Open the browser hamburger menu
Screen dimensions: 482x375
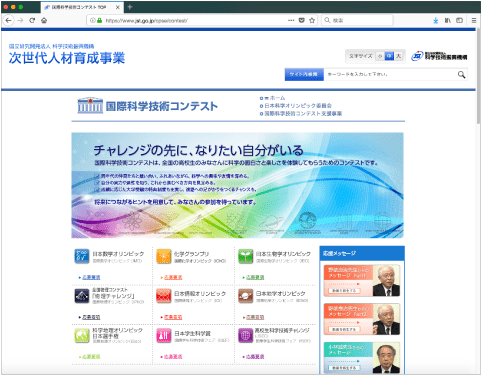474,20
